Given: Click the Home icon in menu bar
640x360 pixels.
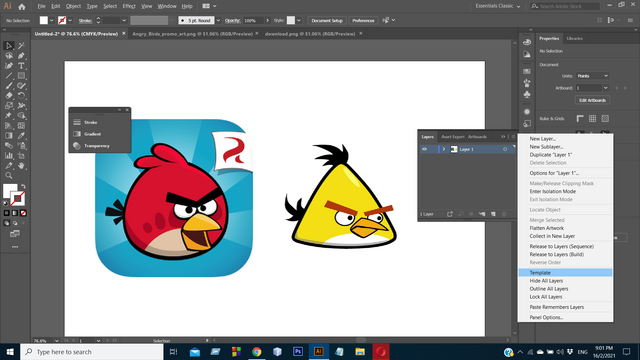Looking at the screenshot, I should click(22, 7).
